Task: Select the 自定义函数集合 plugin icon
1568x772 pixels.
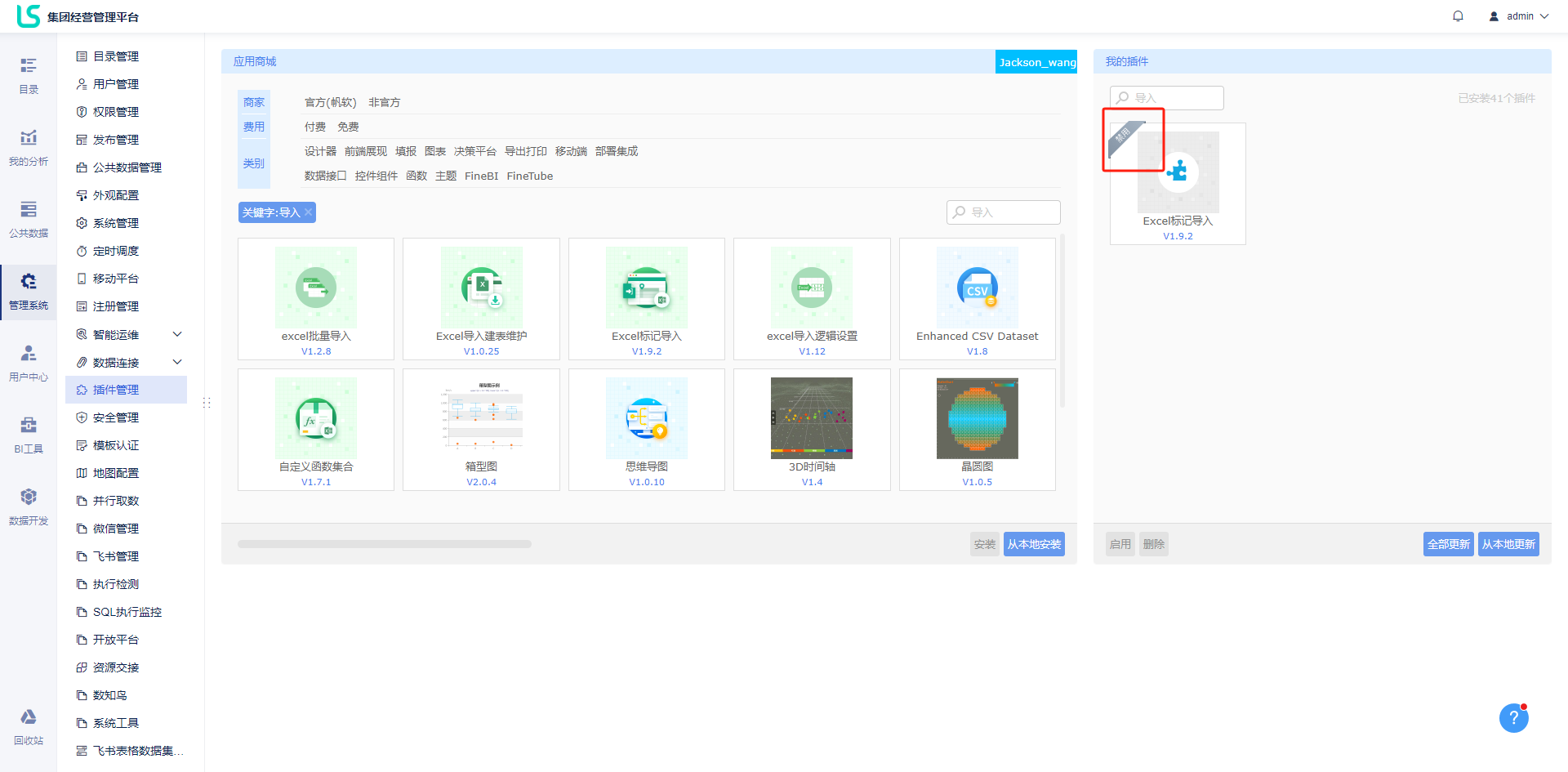Action: pos(316,418)
